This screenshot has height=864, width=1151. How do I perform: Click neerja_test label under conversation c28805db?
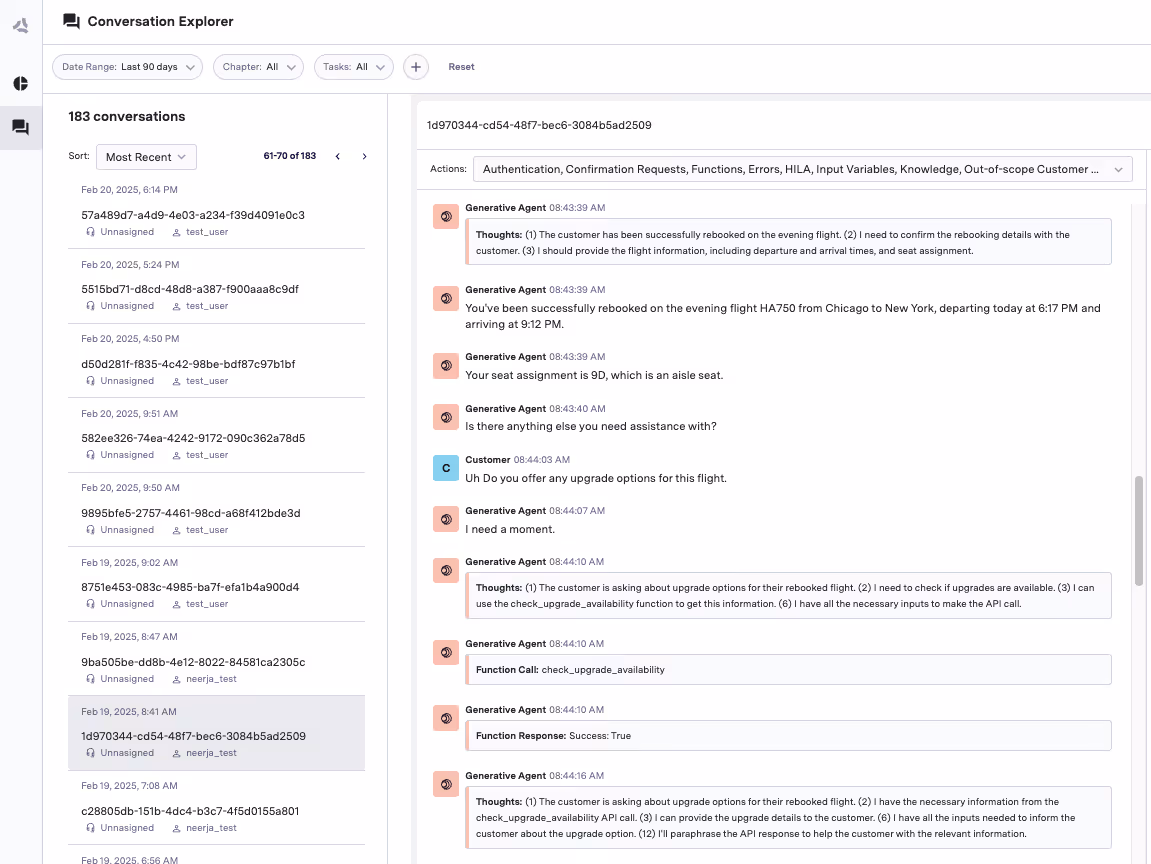tap(211, 828)
